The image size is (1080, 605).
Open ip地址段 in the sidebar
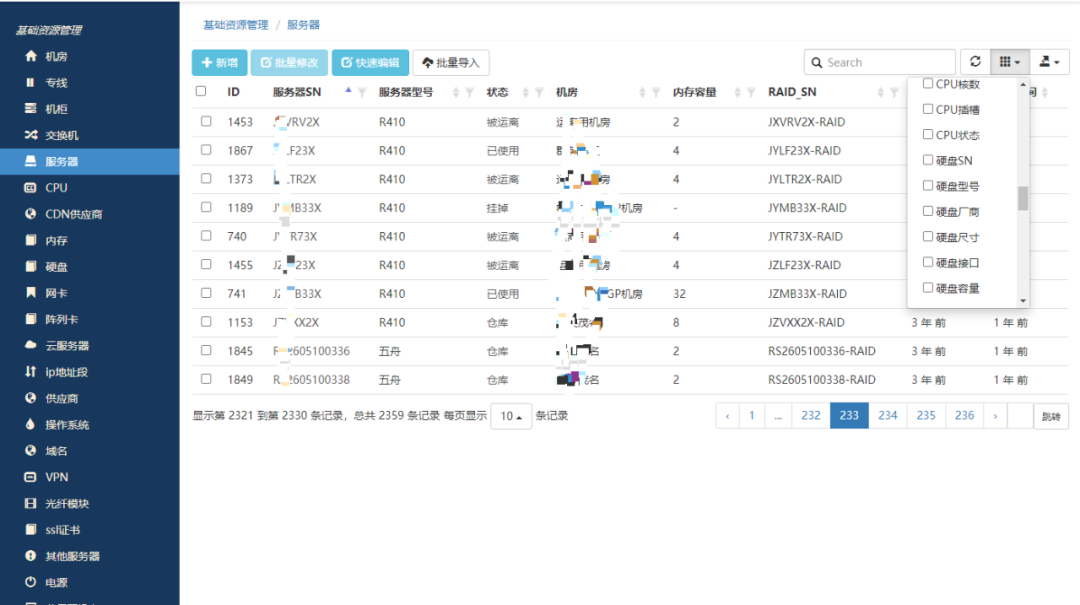pyautogui.click(x=90, y=372)
